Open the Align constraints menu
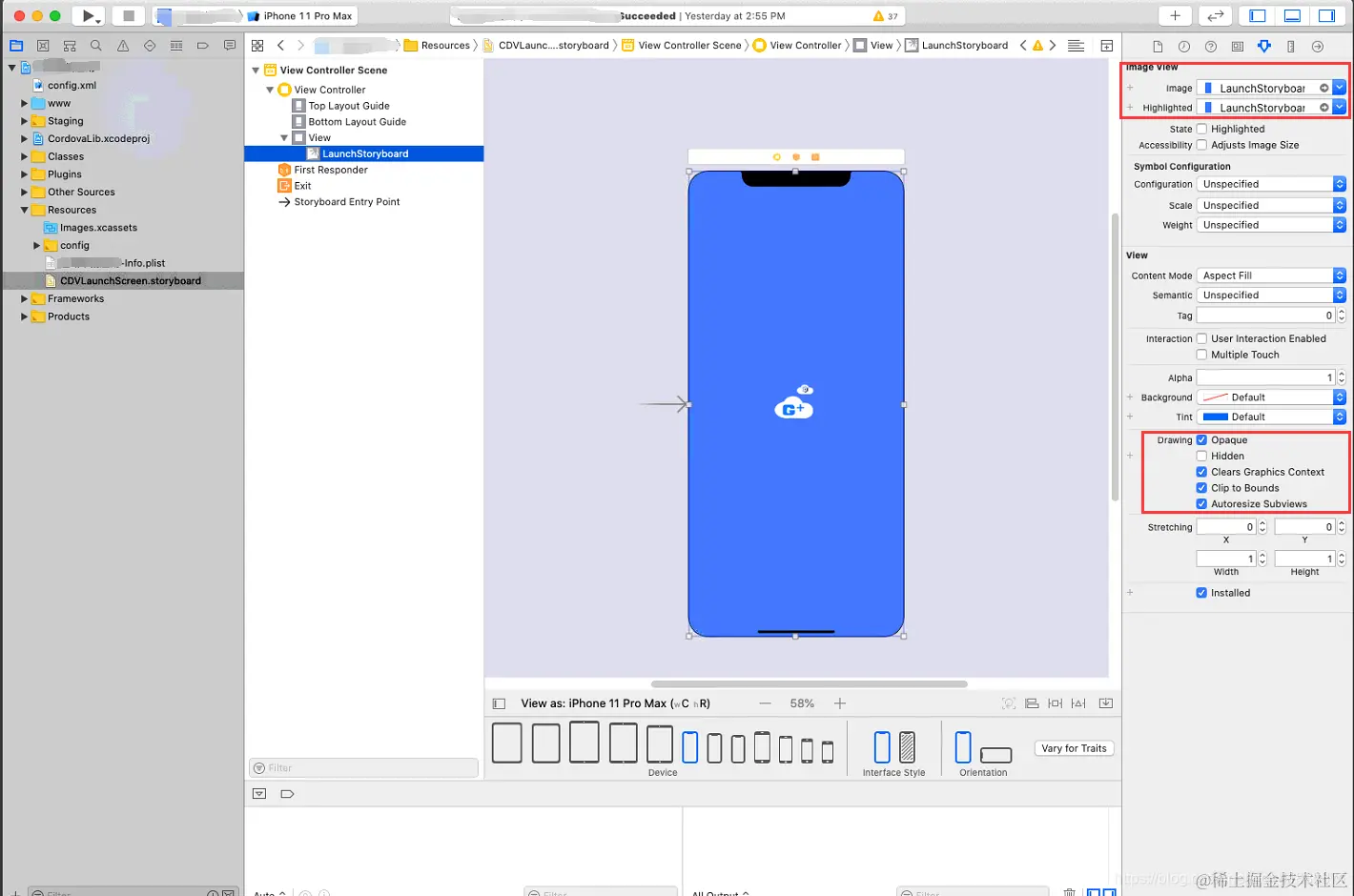 pyautogui.click(x=1032, y=703)
